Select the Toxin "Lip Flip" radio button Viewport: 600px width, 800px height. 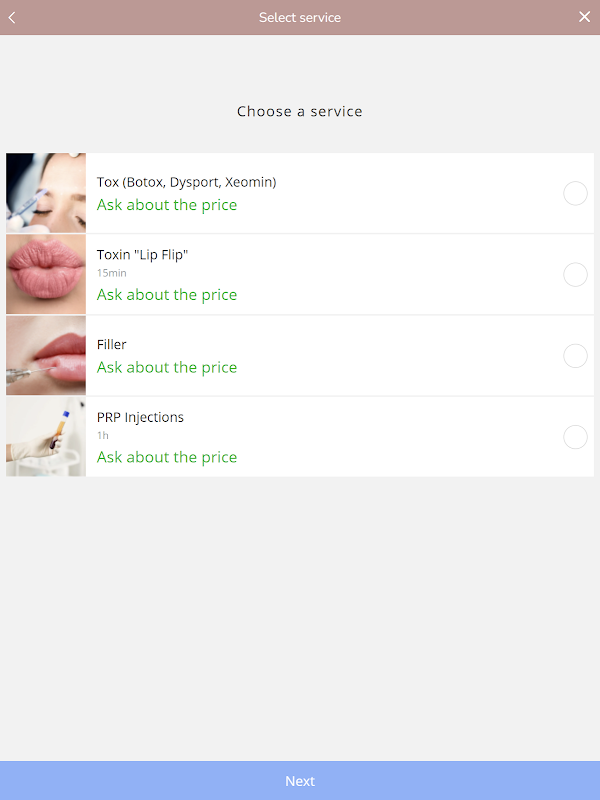point(575,274)
